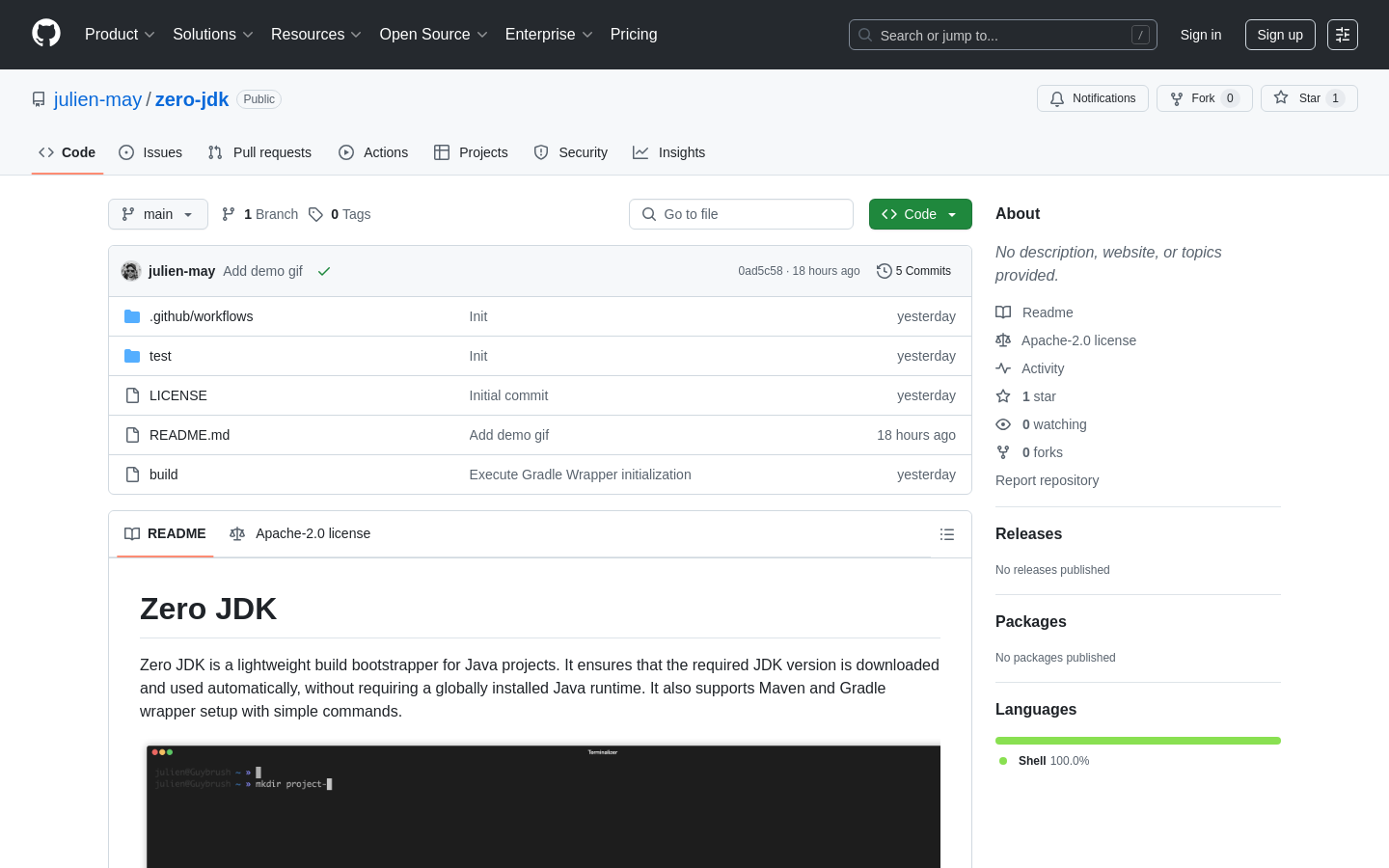The width and height of the screenshot is (1389, 868).
Task: Click the Notifications bell icon
Action: [1057, 98]
